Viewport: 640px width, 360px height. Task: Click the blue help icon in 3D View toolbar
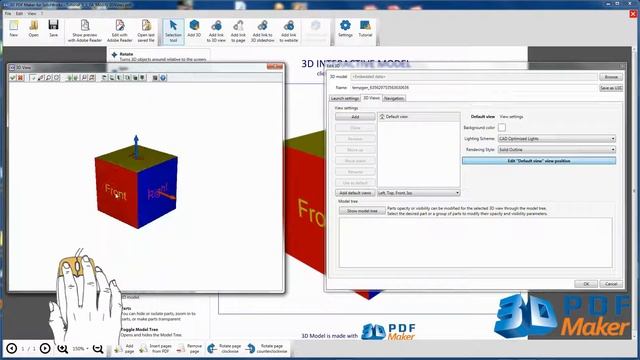click(x=163, y=78)
